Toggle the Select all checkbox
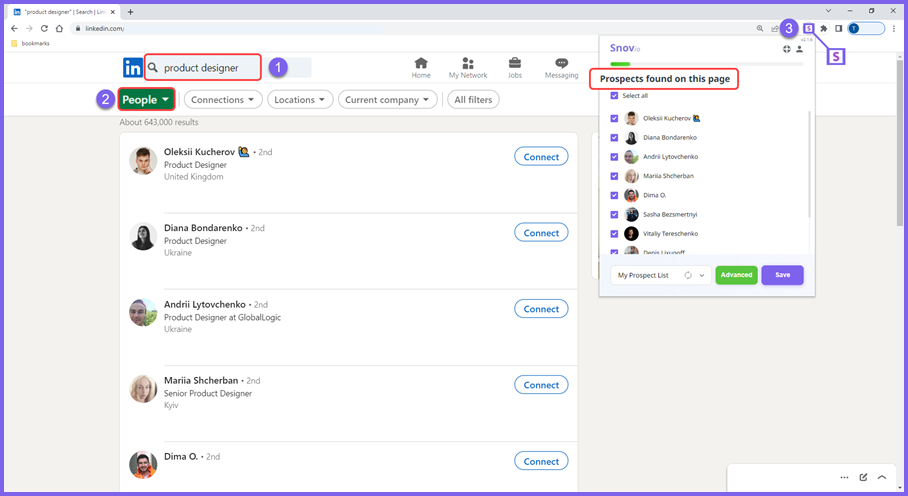This screenshot has width=908, height=496. tap(614, 95)
